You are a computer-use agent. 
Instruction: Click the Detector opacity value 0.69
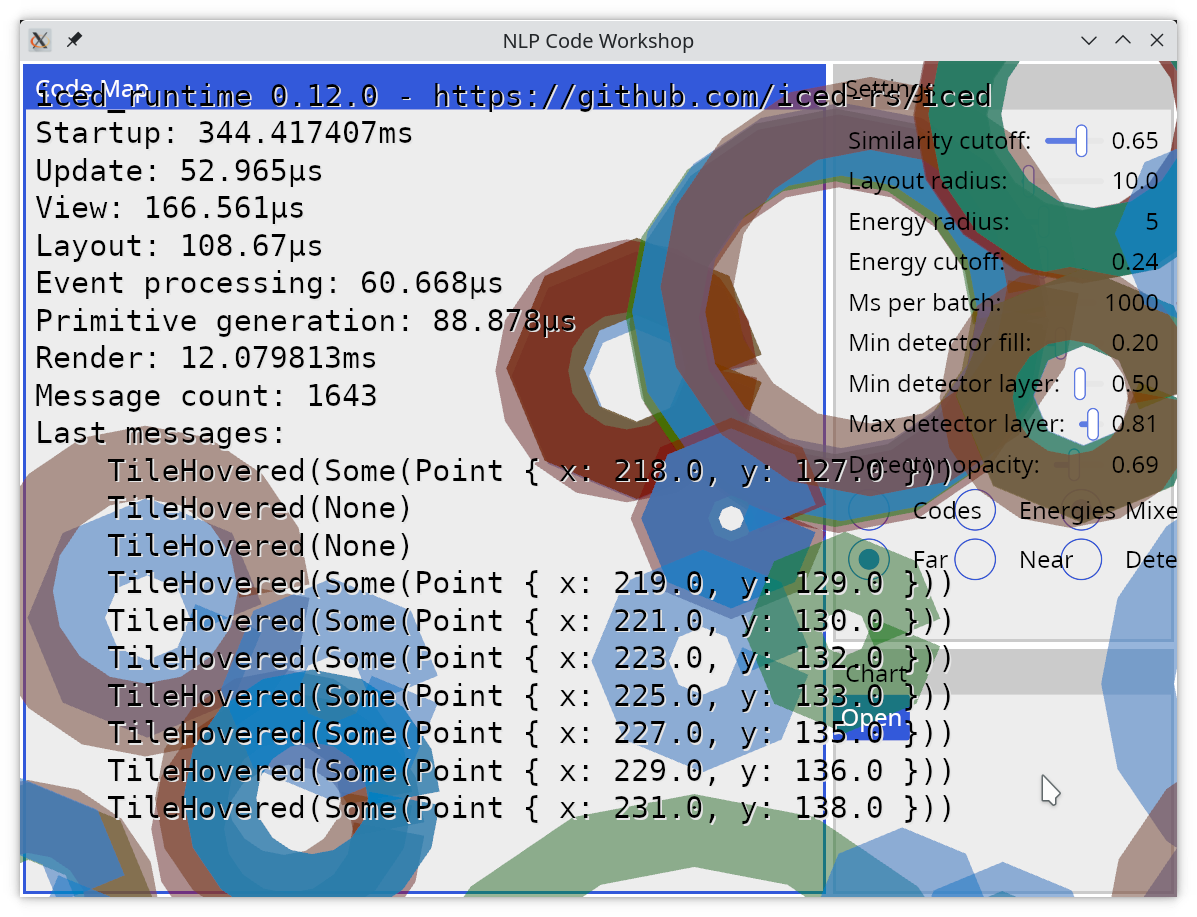click(x=1134, y=464)
